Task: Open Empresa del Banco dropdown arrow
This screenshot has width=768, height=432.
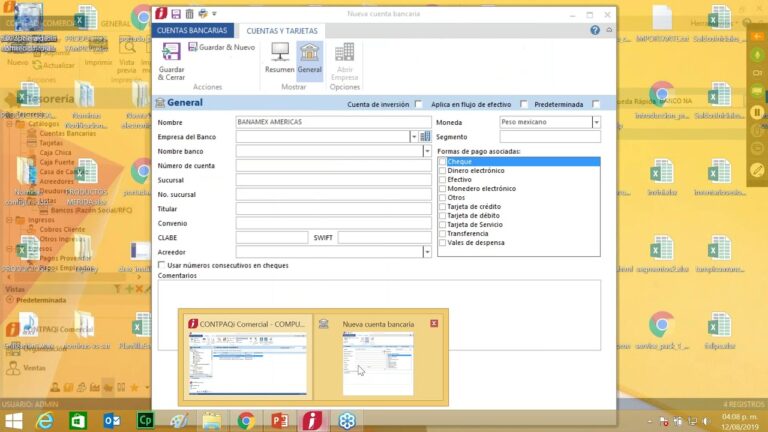Action: (414, 137)
